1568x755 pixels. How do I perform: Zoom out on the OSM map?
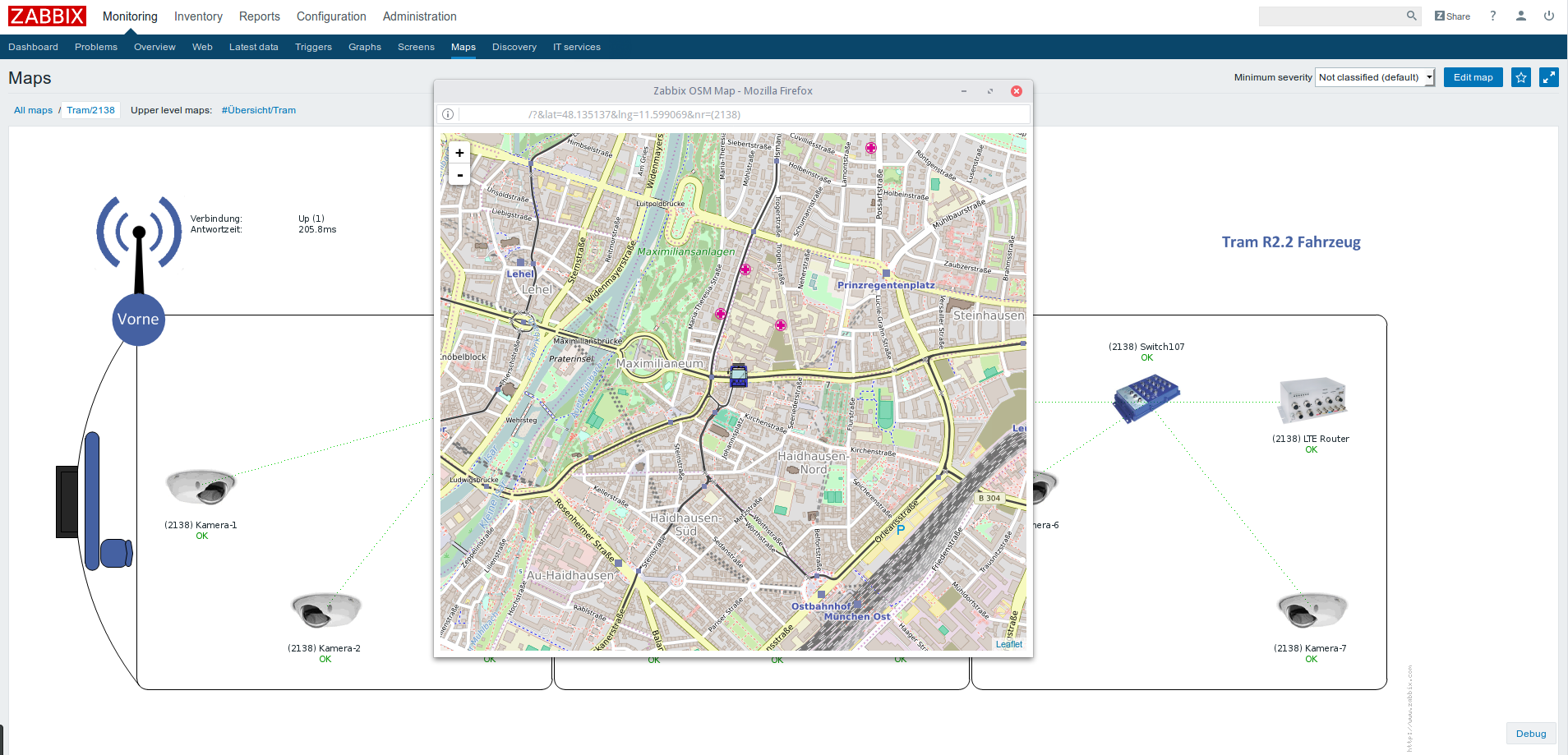(459, 175)
